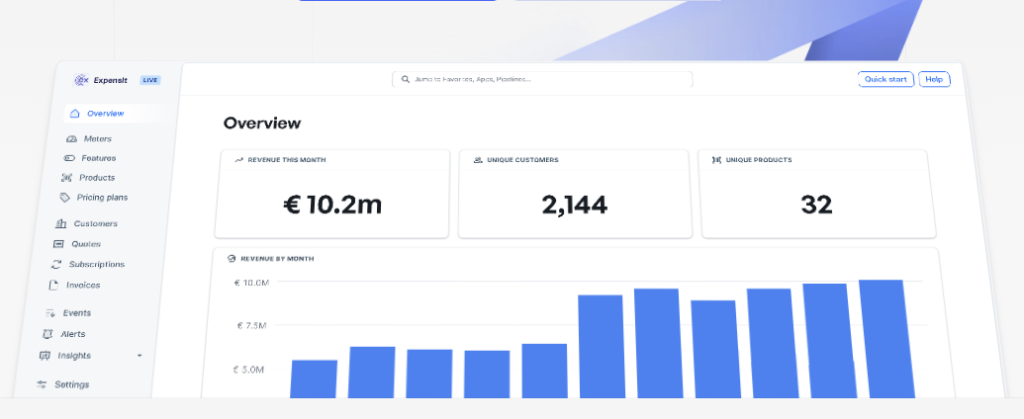Click the Help button
1024x419 pixels.
934,80
